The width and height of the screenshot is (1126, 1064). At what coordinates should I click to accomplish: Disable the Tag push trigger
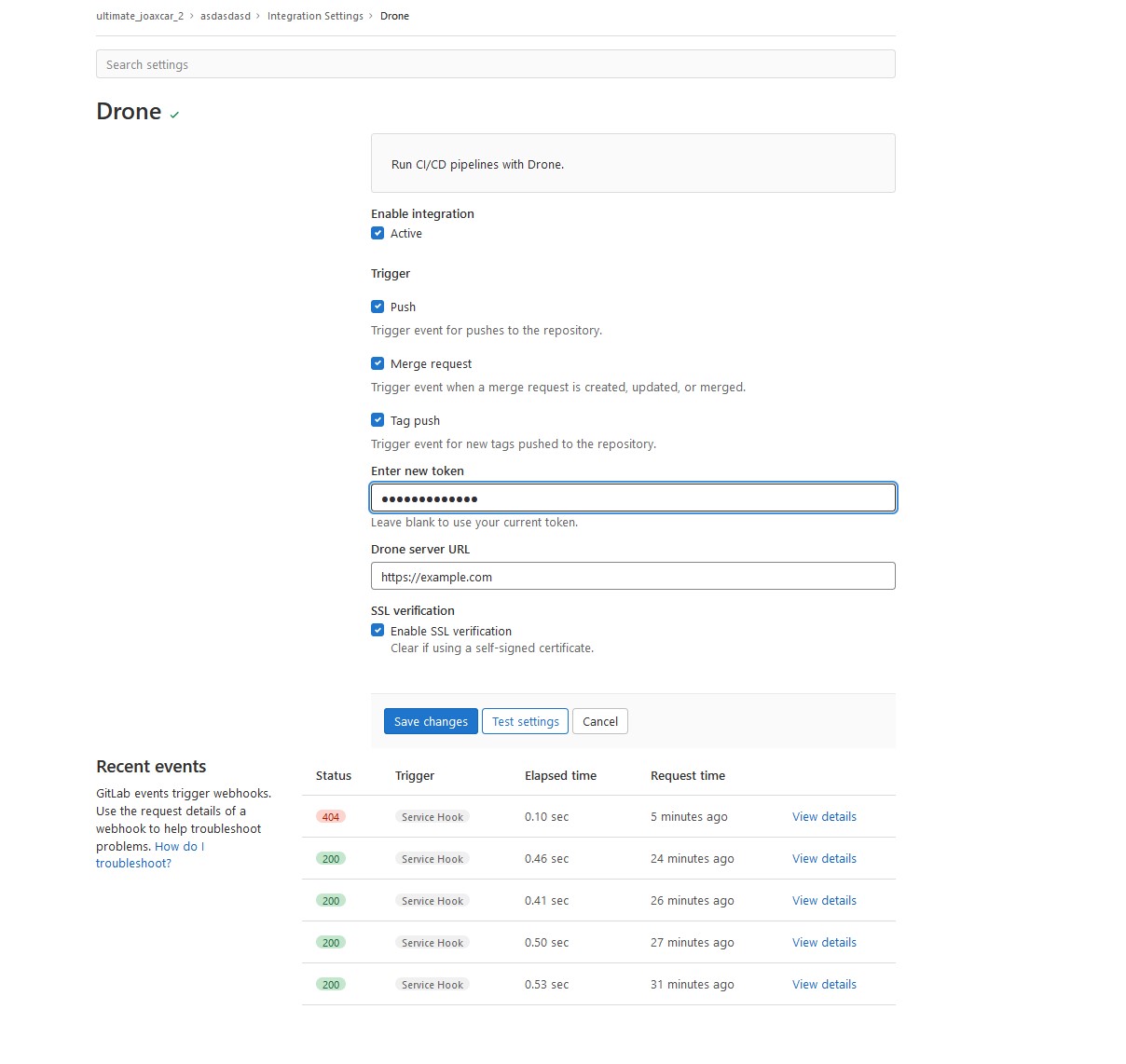click(x=378, y=420)
